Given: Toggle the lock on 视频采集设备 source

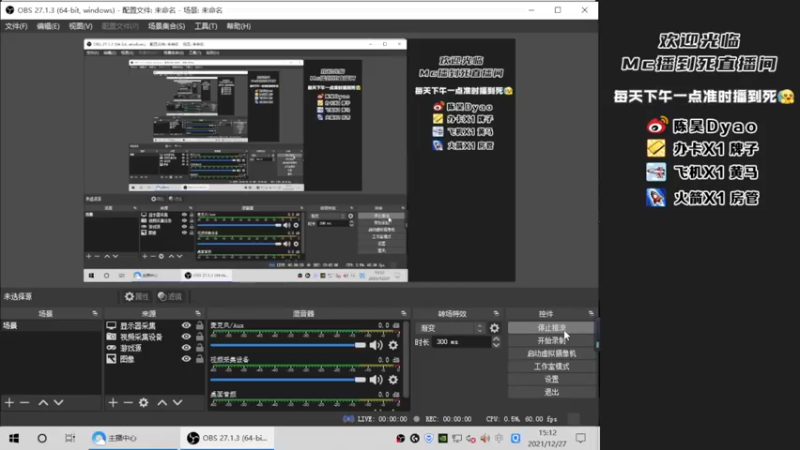Looking at the screenshot, I should click(x=199, y=337).
